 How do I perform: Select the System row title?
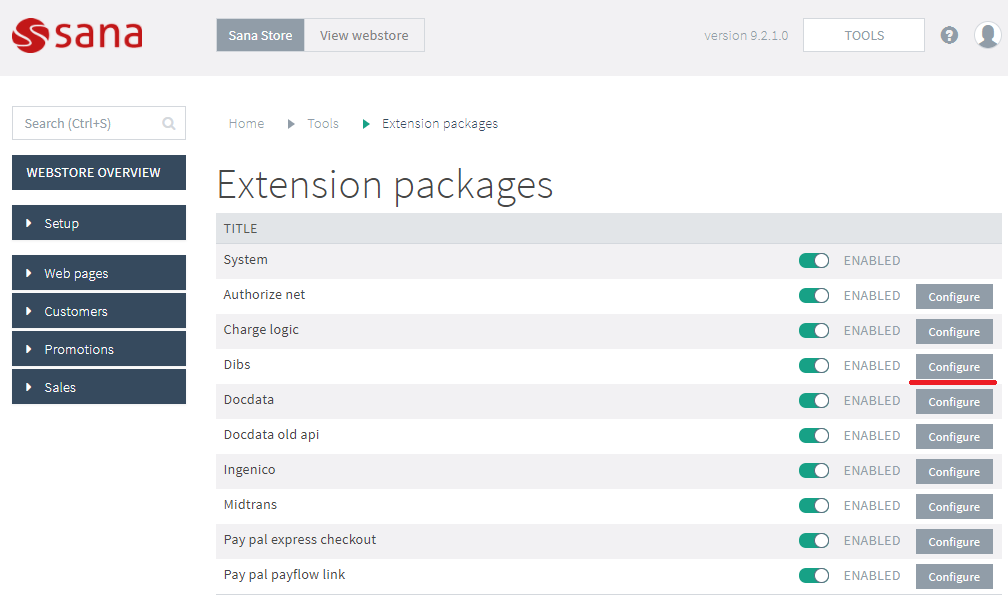tap(246, 260)
